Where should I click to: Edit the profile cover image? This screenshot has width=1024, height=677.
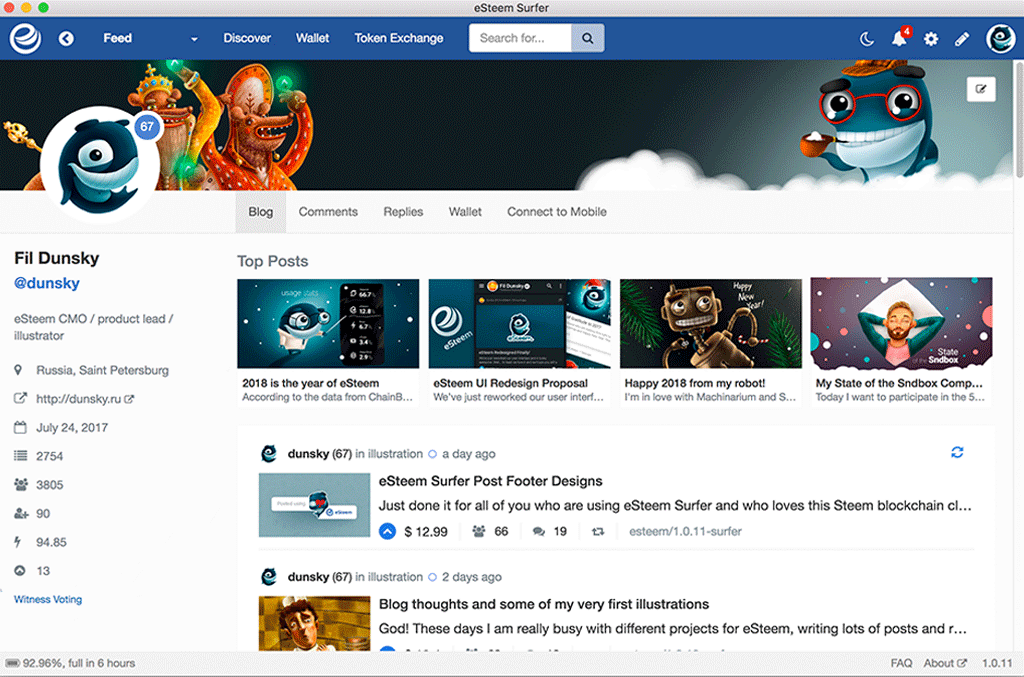981,89
